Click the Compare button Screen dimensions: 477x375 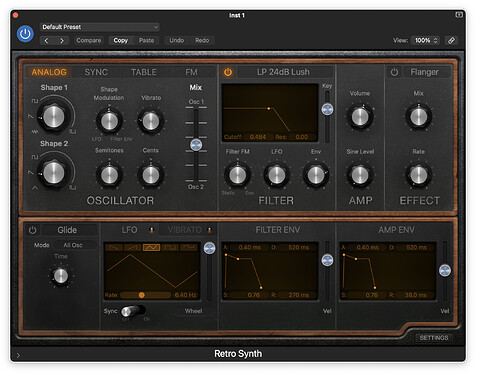88,40
